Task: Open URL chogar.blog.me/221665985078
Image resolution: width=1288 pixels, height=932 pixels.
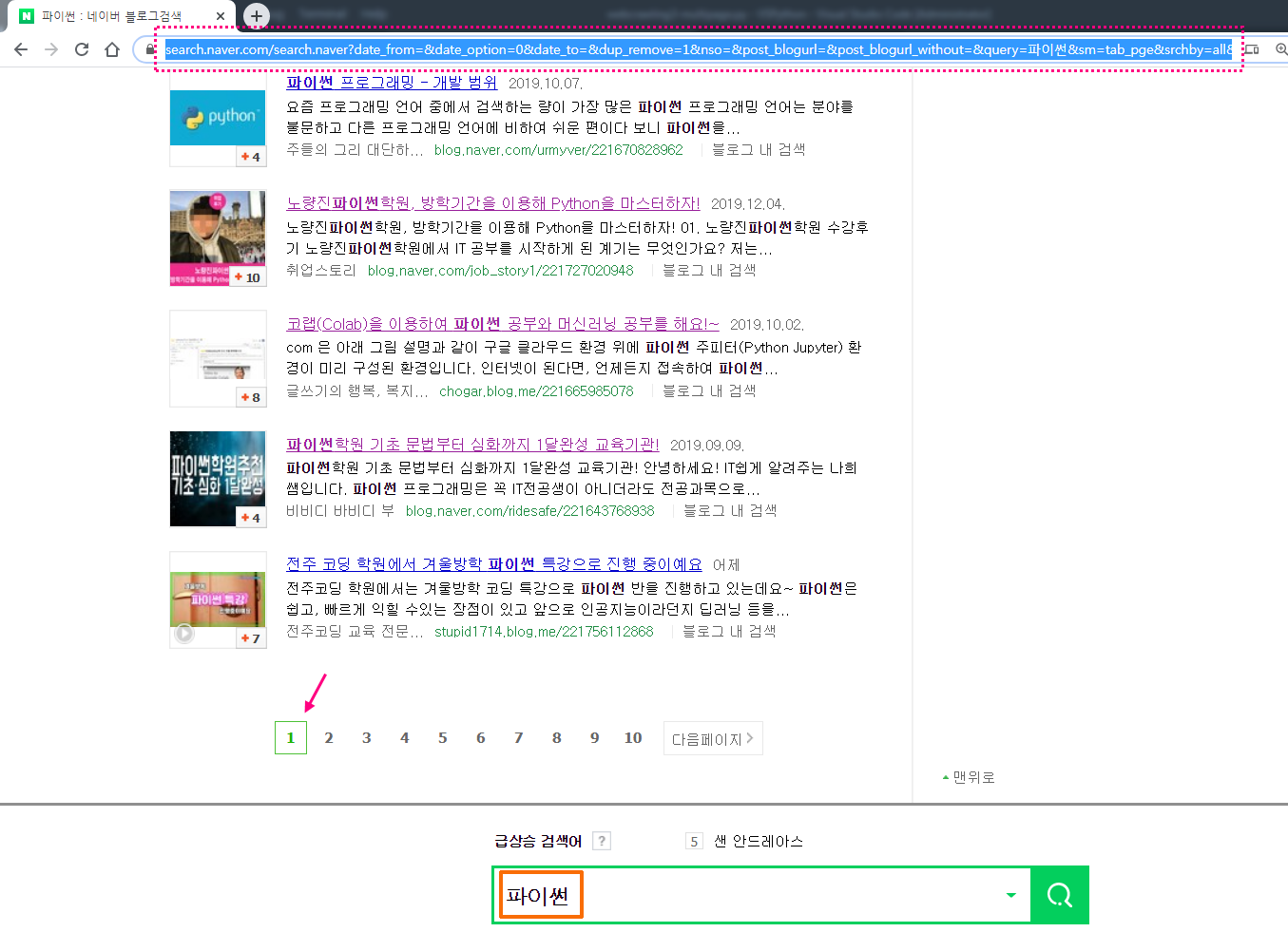Action: pos(536,391)
